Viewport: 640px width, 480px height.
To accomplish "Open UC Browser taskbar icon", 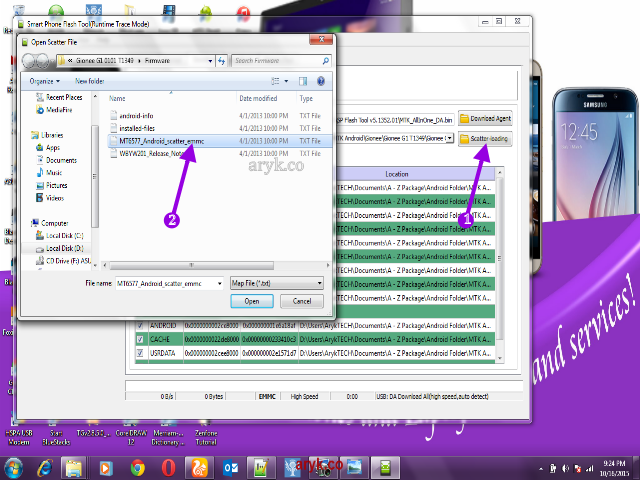I will coord(199,468).
